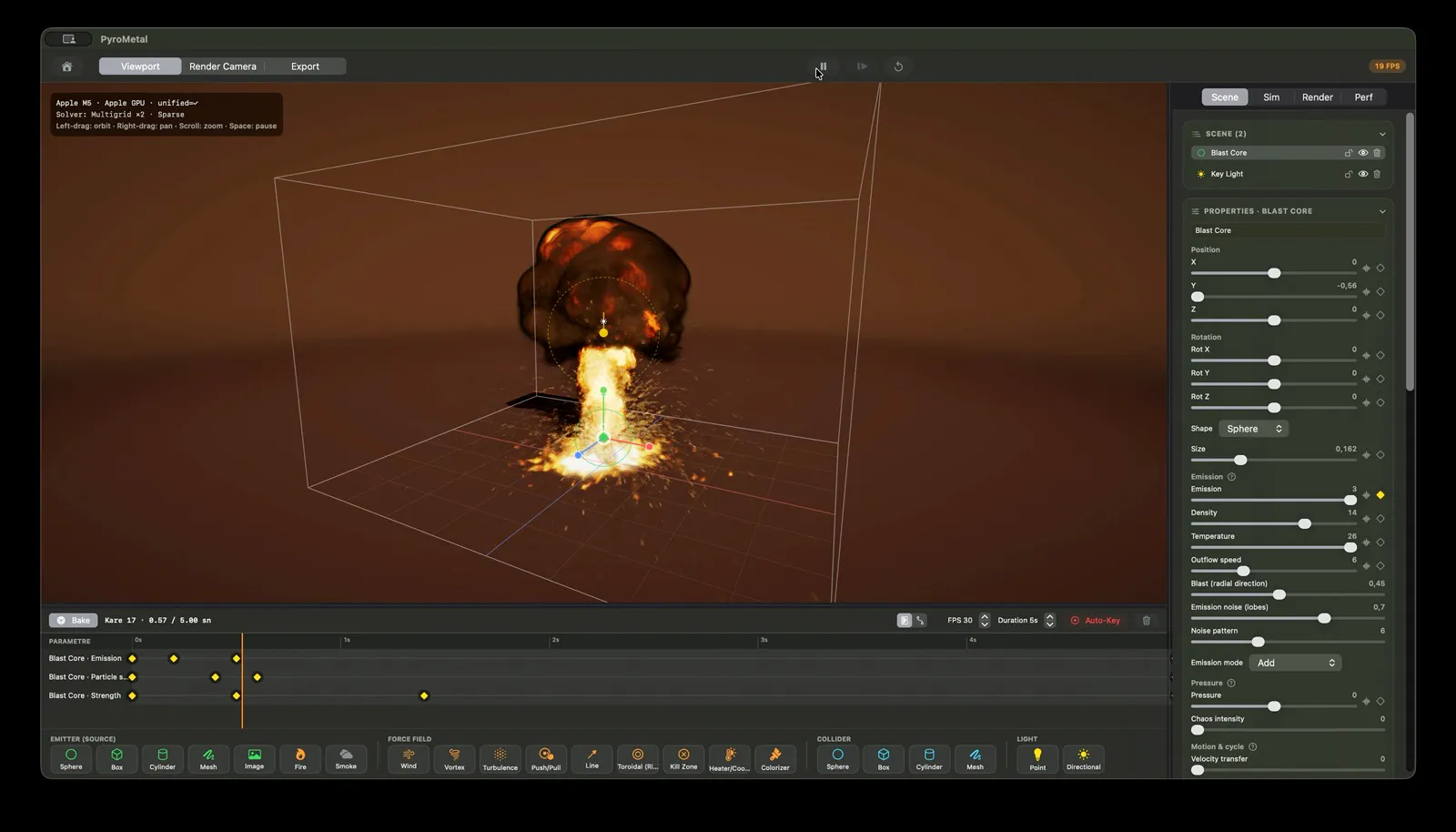
Task: Switch to the Export tab
Action: [305, 66]
